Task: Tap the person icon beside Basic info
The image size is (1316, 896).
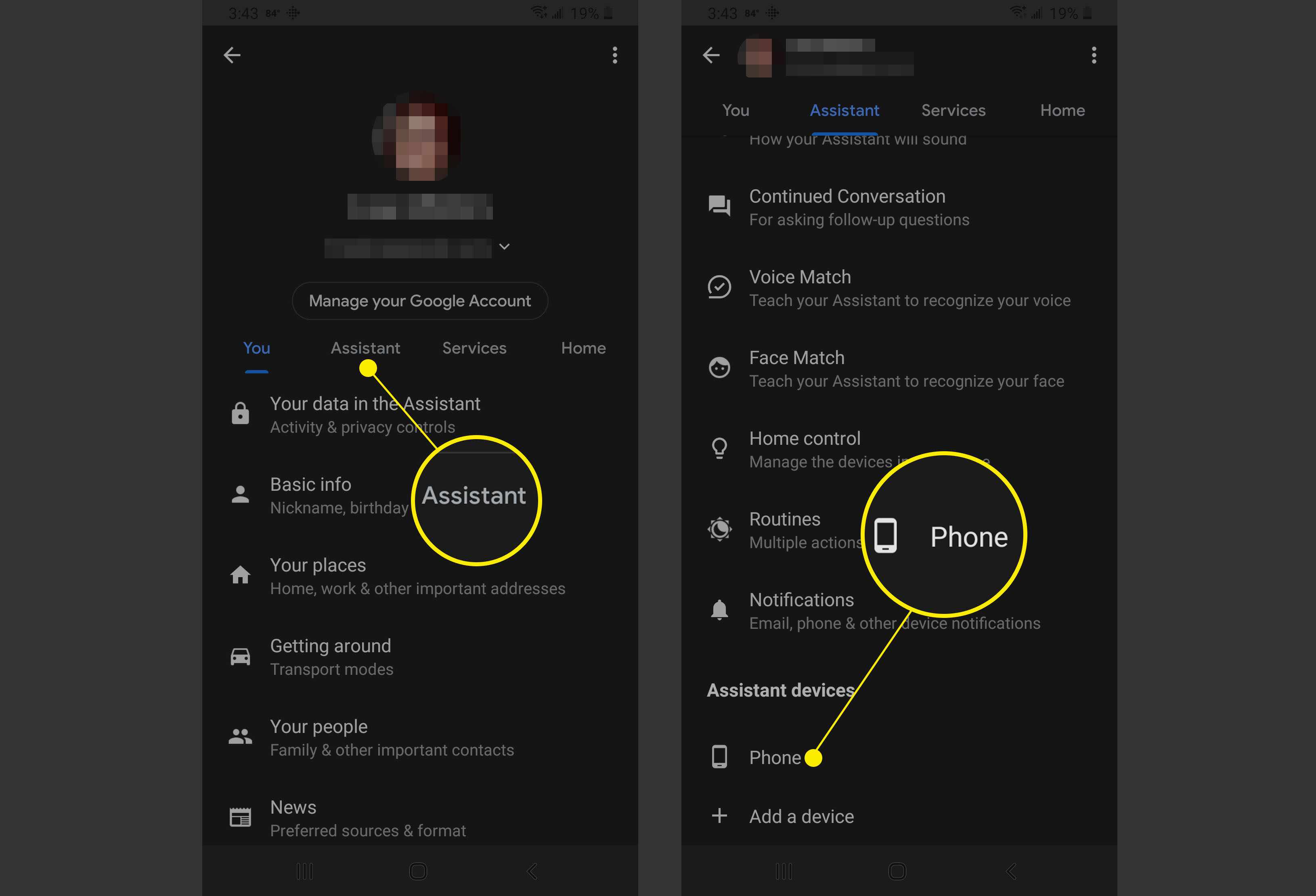Action: [x=240, y=495]
